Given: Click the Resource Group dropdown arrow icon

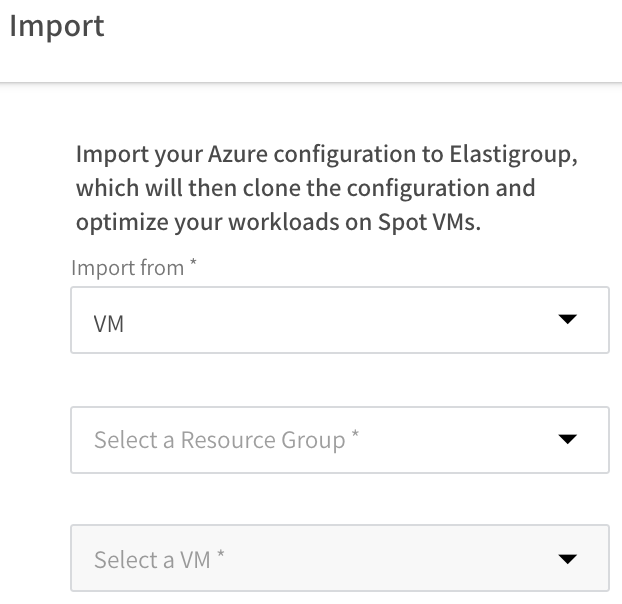Looking at the screenshot, I should (x=567, y=440).
